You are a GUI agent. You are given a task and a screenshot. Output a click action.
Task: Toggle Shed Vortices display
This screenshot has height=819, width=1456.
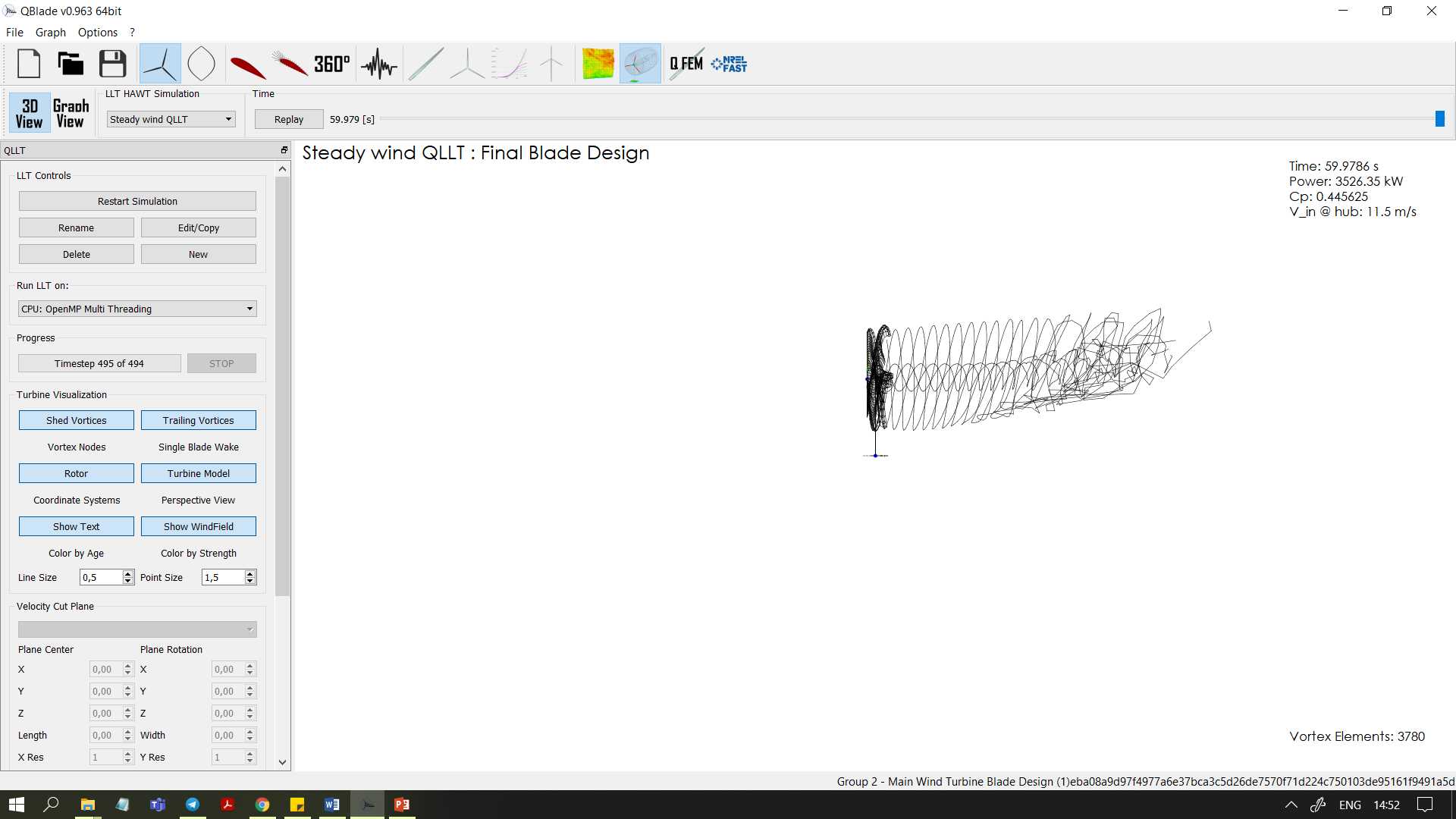(x=77, y=420)
